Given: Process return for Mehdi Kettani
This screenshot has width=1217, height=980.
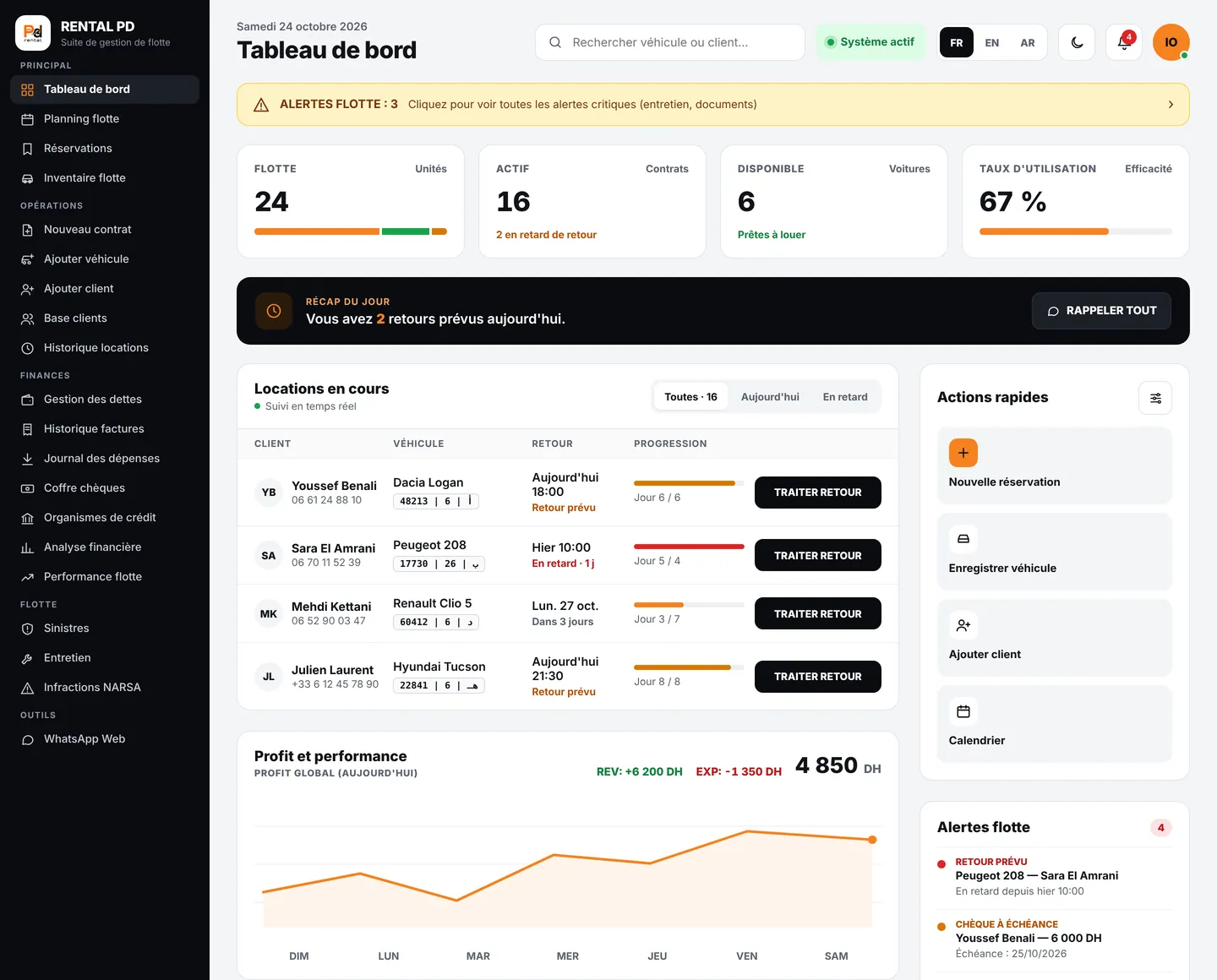Looking at the screenshot, I should pos(818,613).
